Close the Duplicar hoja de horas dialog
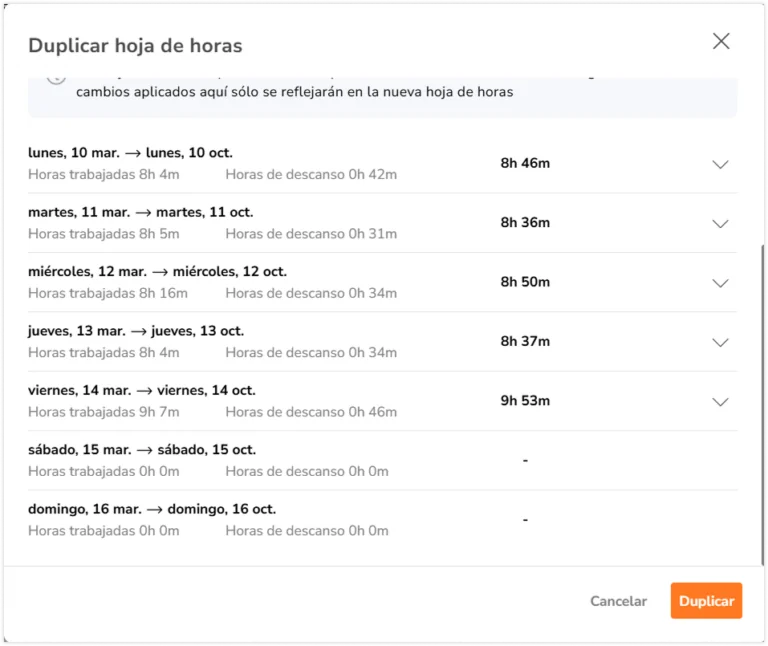 click(721, 42)
